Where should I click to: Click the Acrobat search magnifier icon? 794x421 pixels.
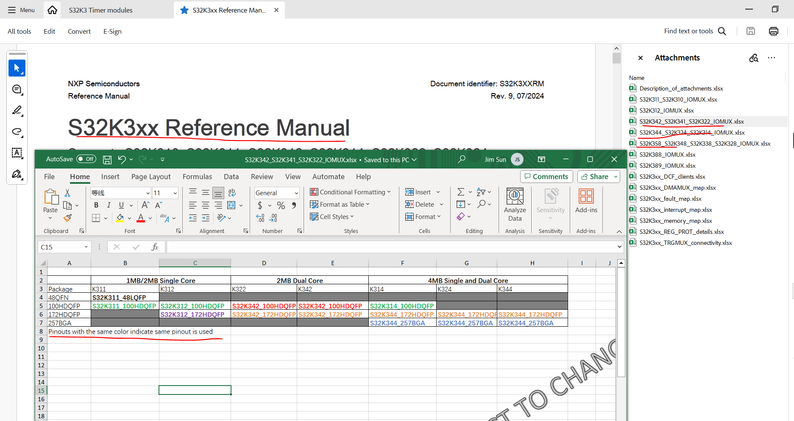click(x=722, y=31)
